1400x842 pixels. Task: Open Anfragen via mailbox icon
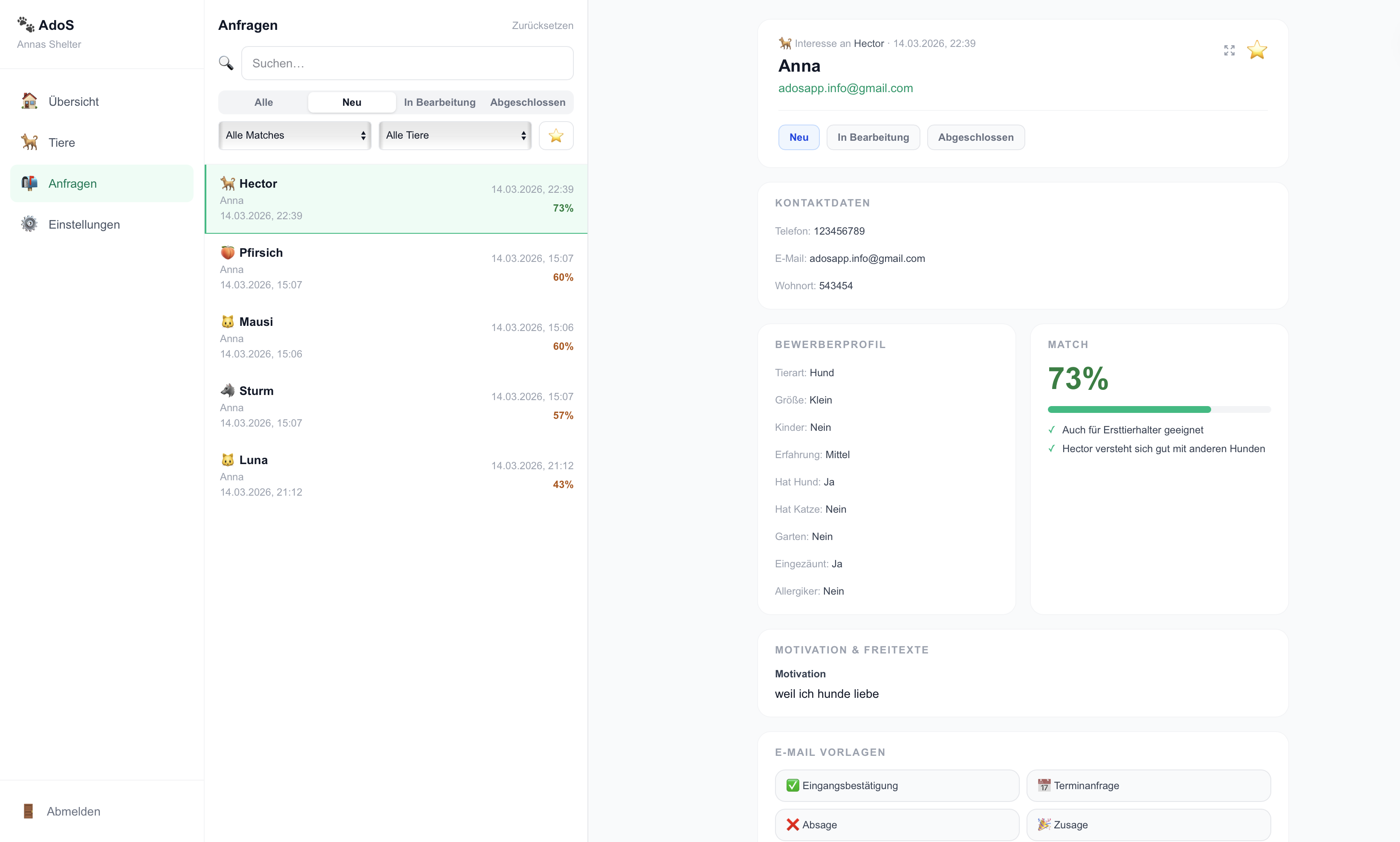pos(29,183)
